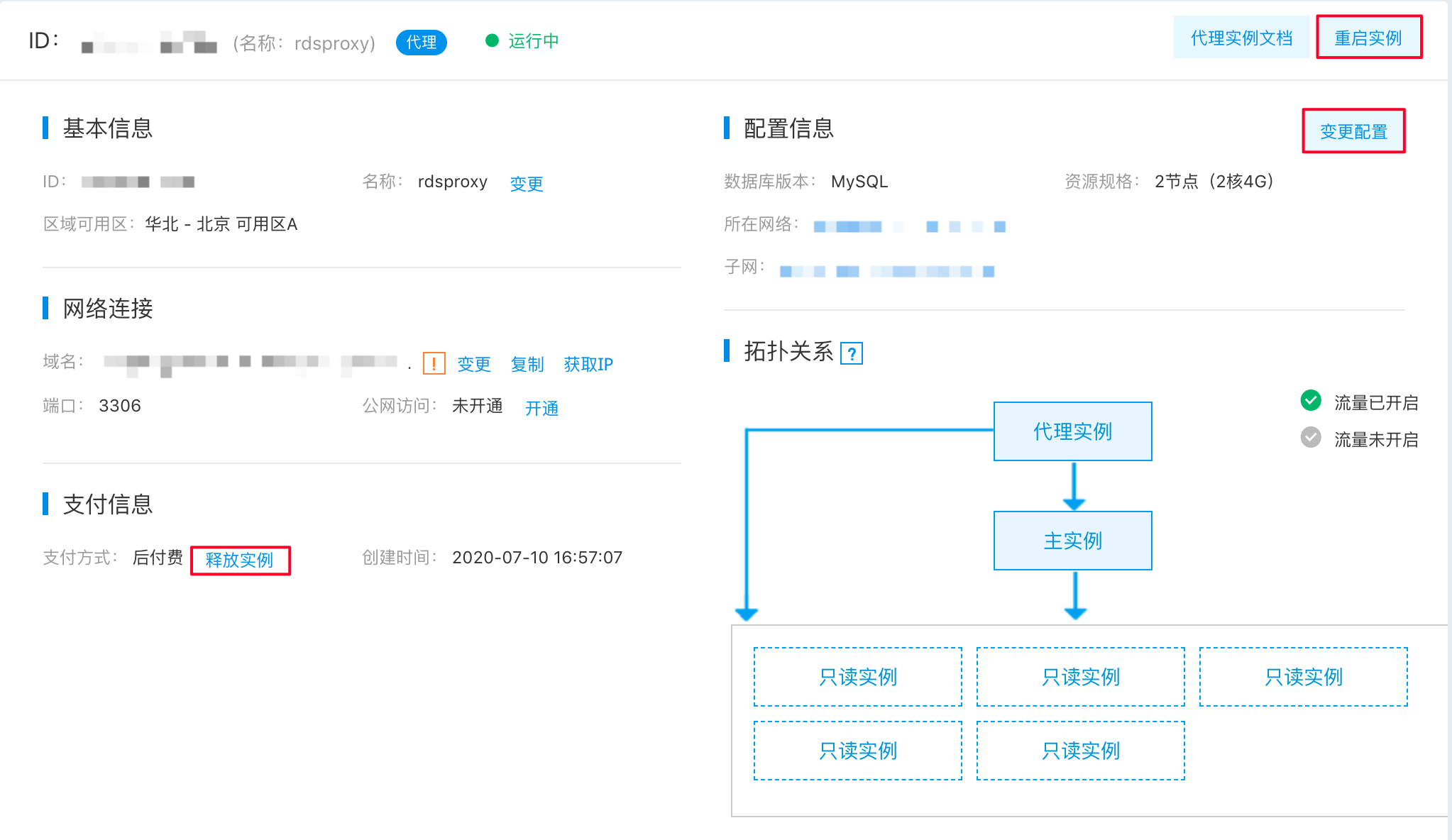Click the 获取IP link

(x=588, y=364)
